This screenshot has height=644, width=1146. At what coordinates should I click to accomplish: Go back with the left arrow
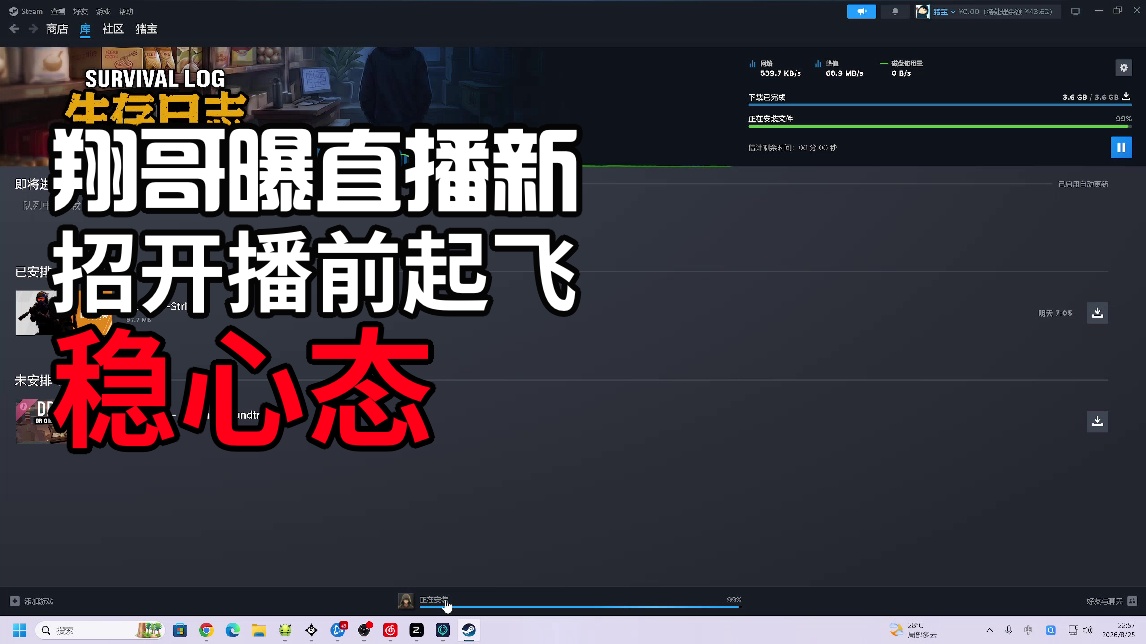tap(14, 29)
